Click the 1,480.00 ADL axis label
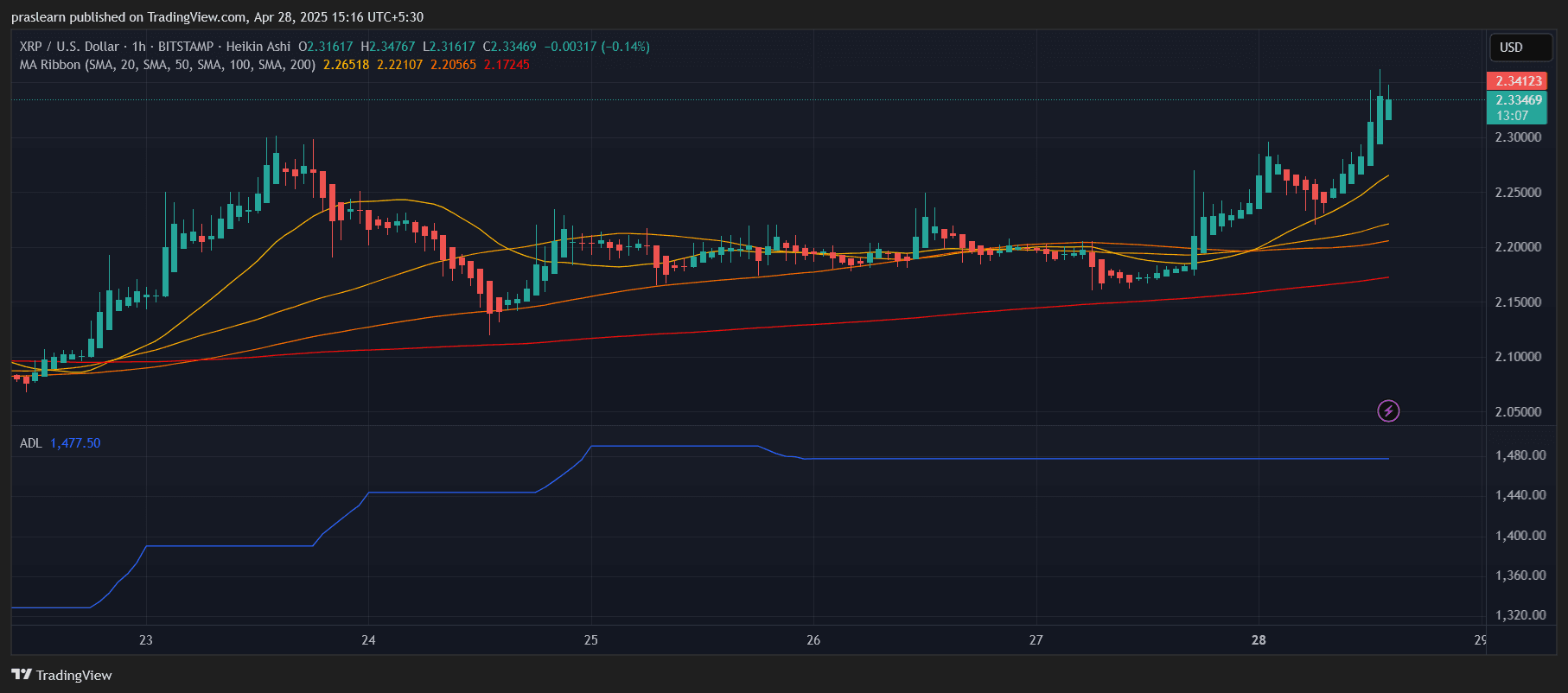1568x693 pixels. pyautogui.click(x=1520, y=455)
